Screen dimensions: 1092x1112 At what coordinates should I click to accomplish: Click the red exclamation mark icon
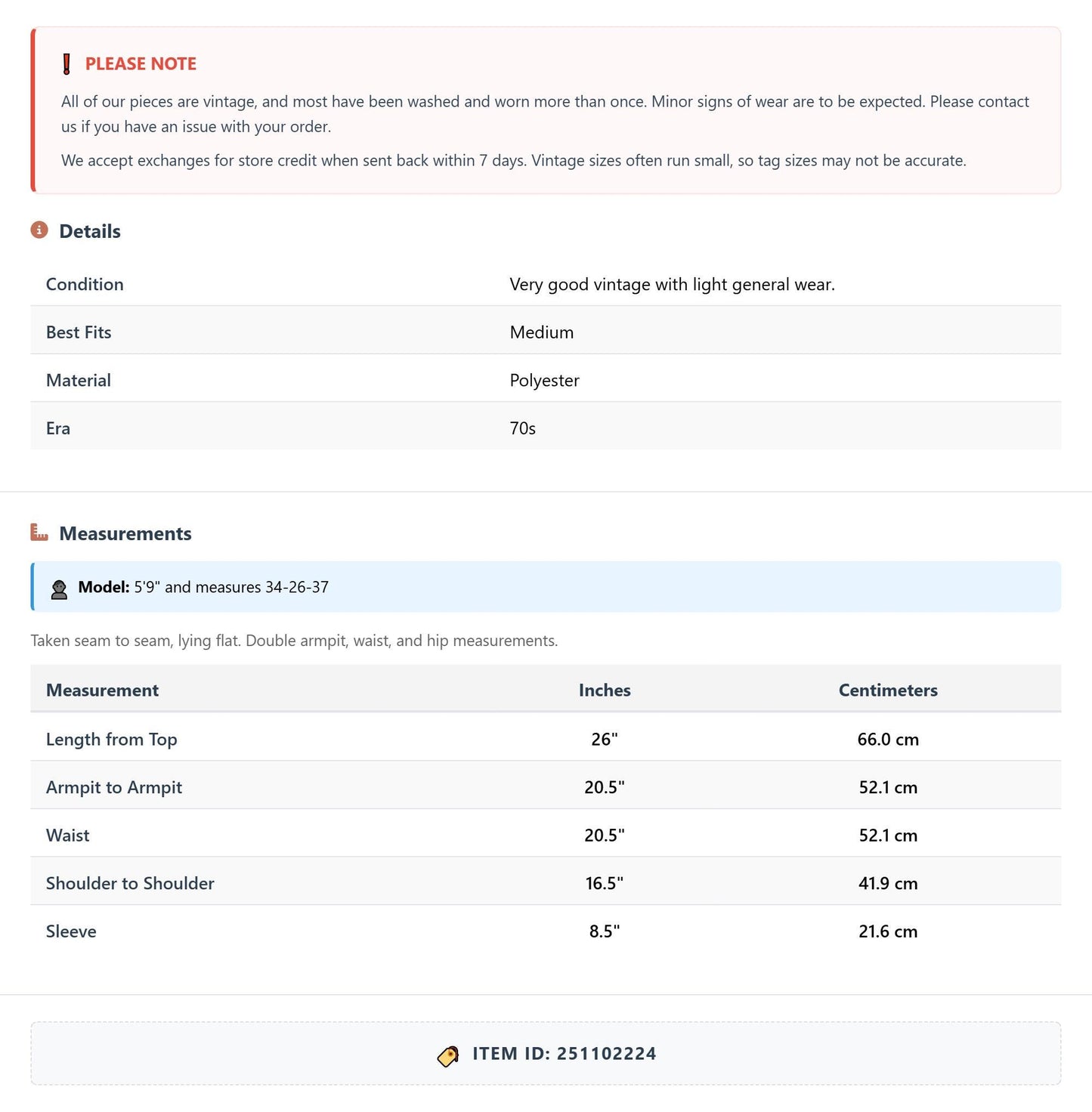[x=67, y=64]
